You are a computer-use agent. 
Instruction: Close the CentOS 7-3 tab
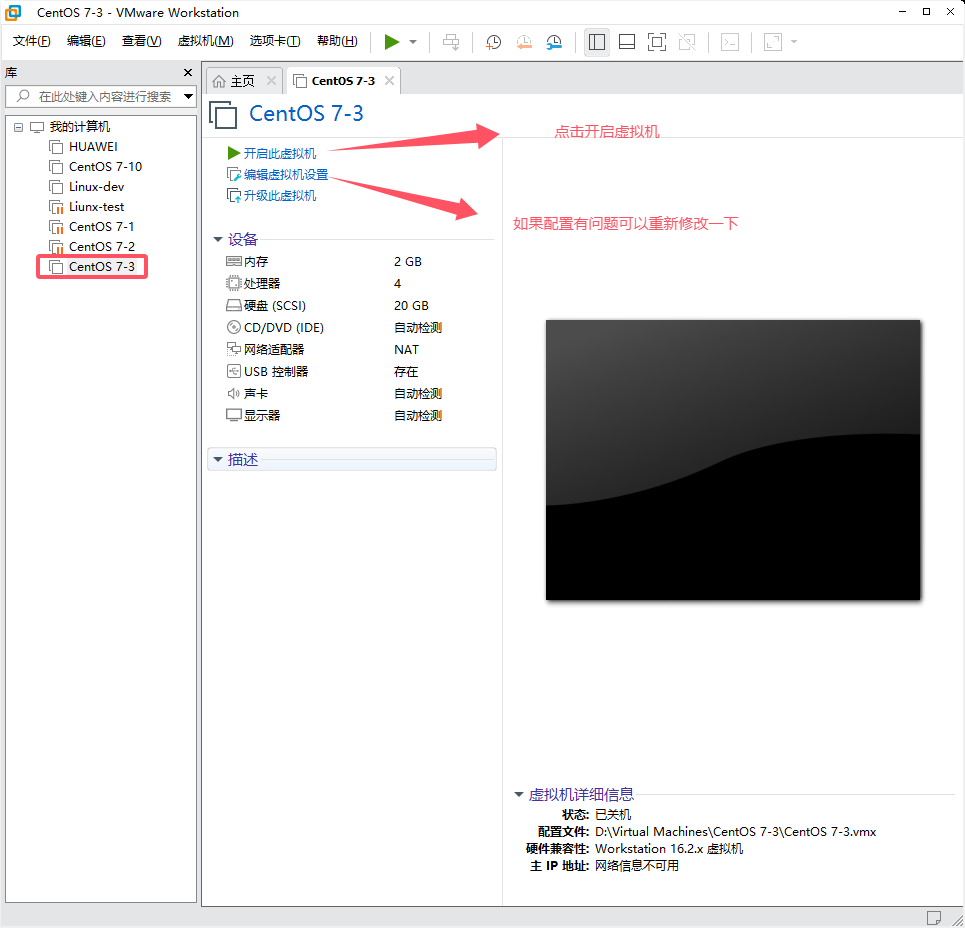[389, 81]
